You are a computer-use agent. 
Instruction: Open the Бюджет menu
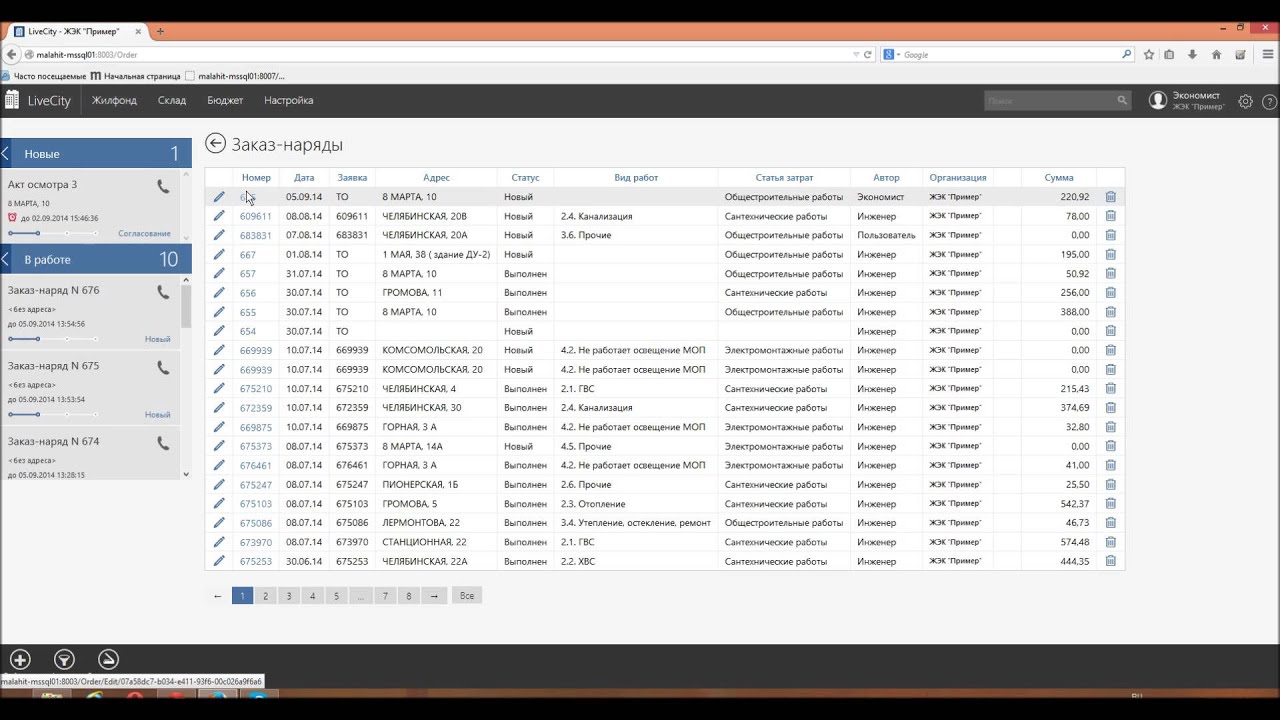coord(225,100)
